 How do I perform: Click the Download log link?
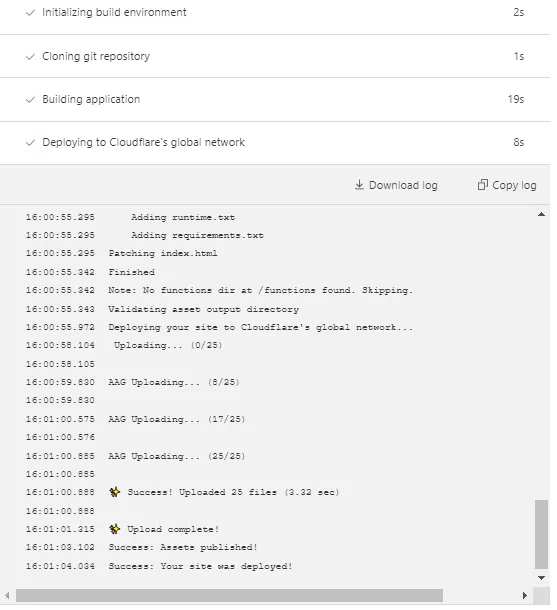[x=396, y=185]
